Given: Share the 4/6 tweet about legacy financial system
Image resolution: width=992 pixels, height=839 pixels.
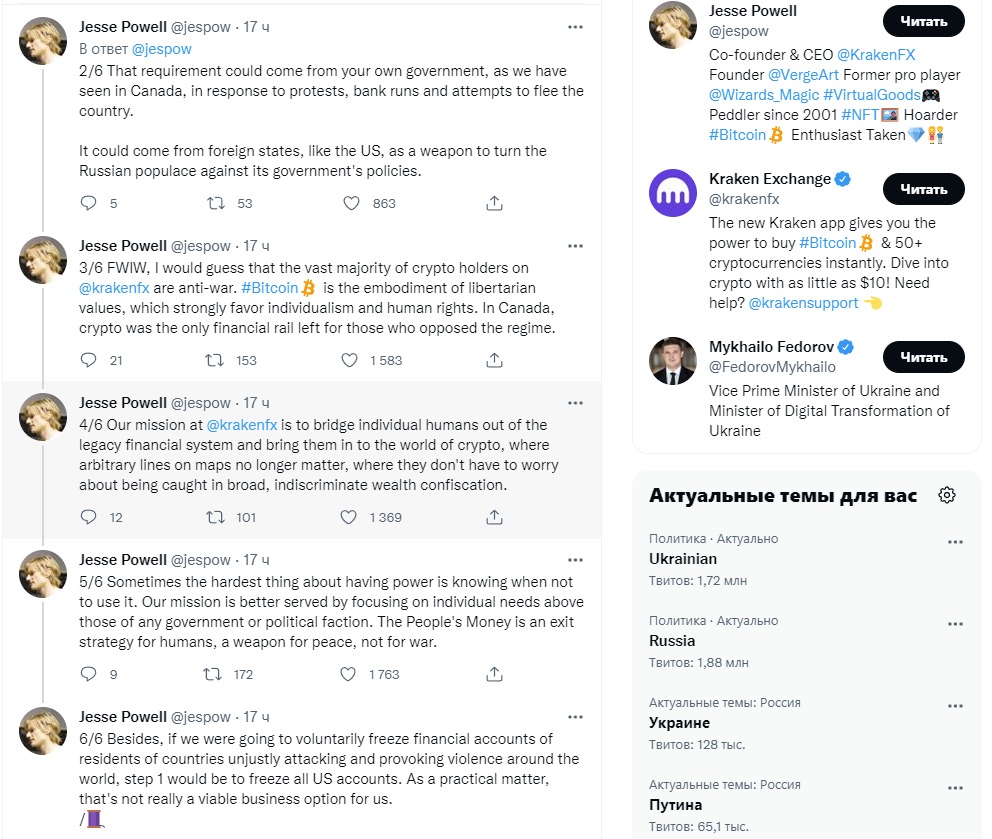Looking at the screenshot, I should point(494,517).
